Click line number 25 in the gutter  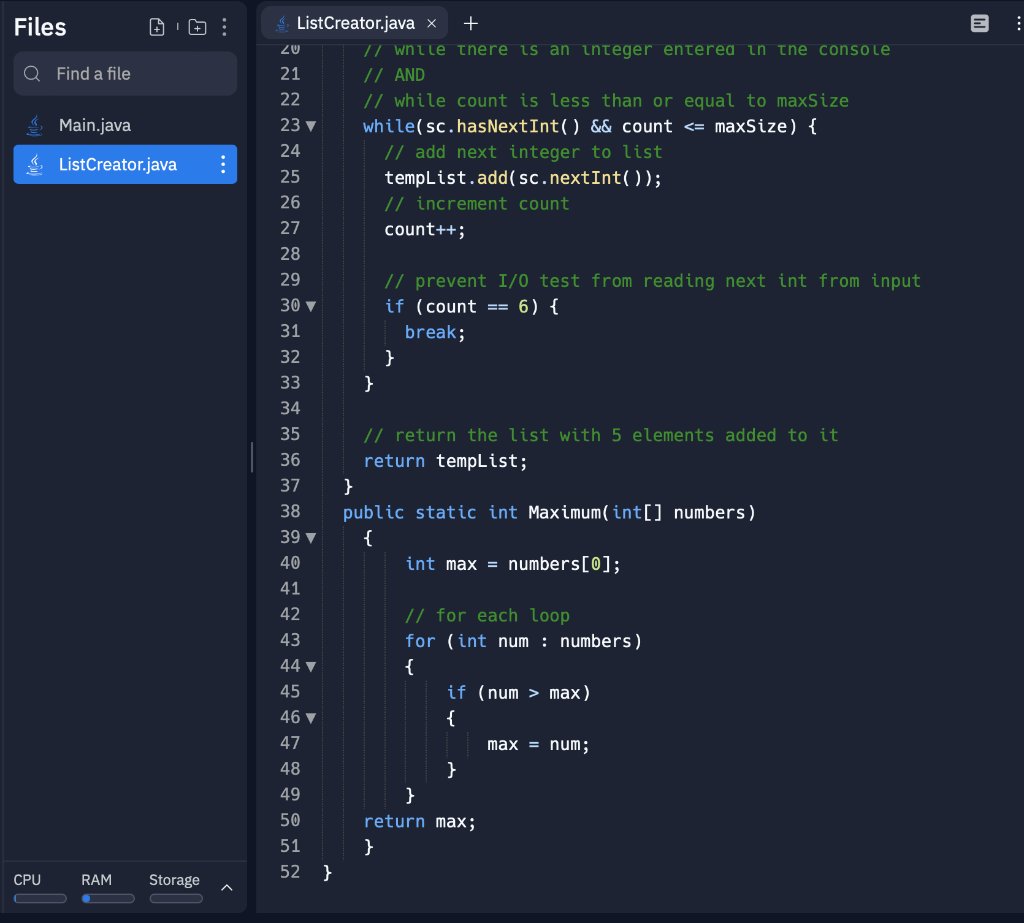point(290,177)
